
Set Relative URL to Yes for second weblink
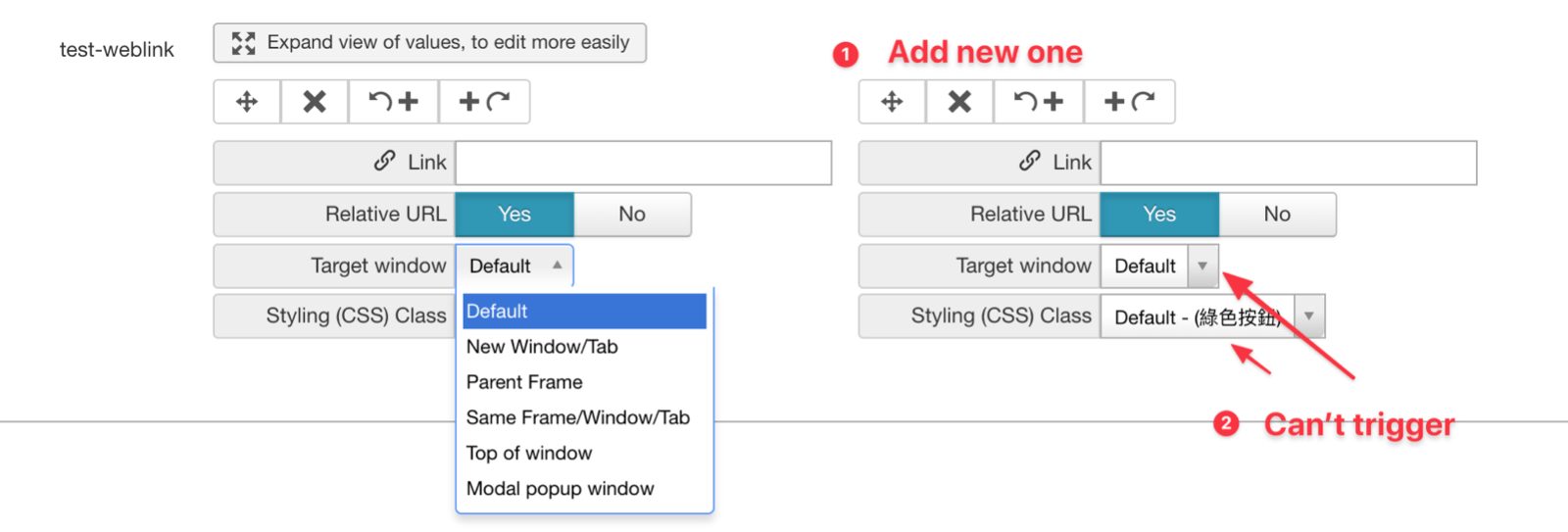click(1159, 215)
